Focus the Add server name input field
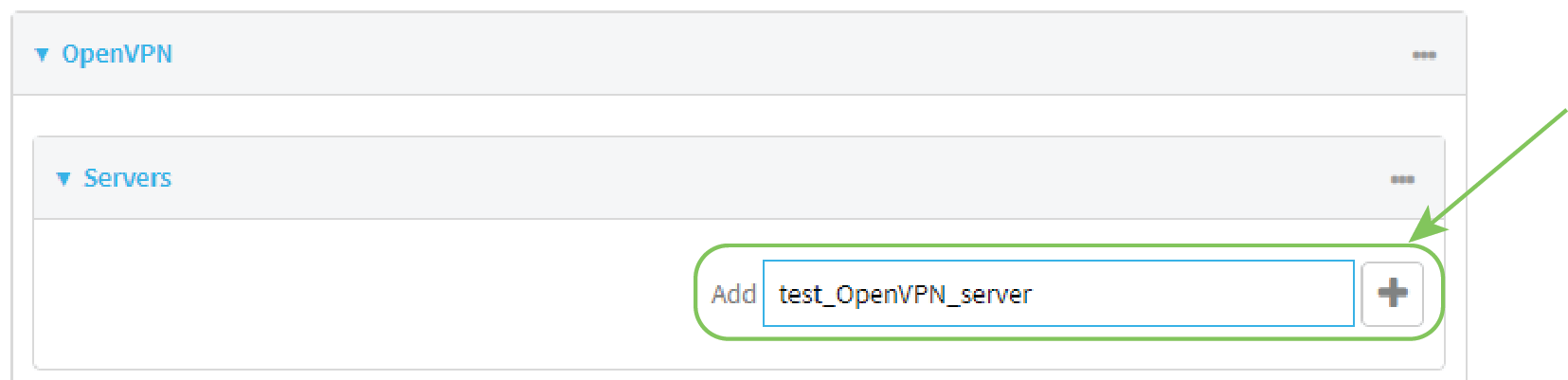Viewport: 1568px width, 380px height. click(x=1184, y=294)
